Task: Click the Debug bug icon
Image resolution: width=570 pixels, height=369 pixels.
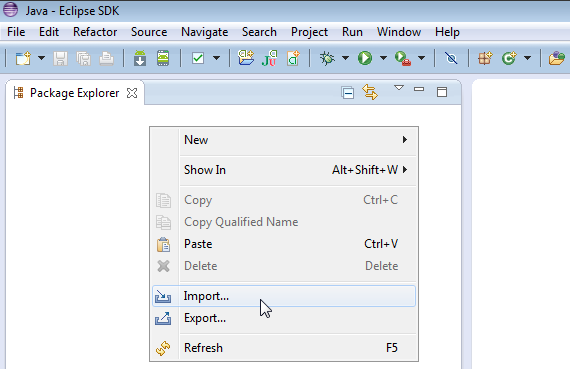Action: [x=327, y=58]
